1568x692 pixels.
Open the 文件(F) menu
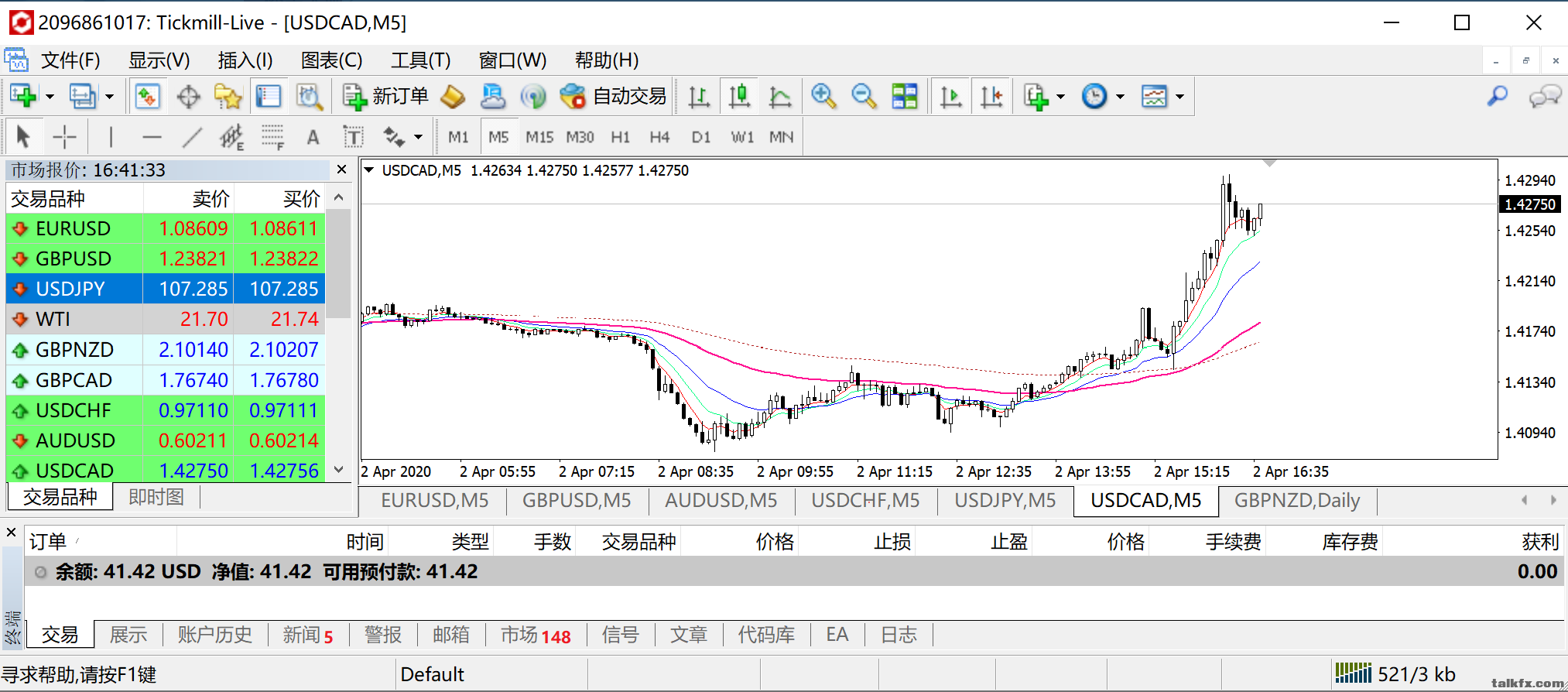(x=70, y=60)
